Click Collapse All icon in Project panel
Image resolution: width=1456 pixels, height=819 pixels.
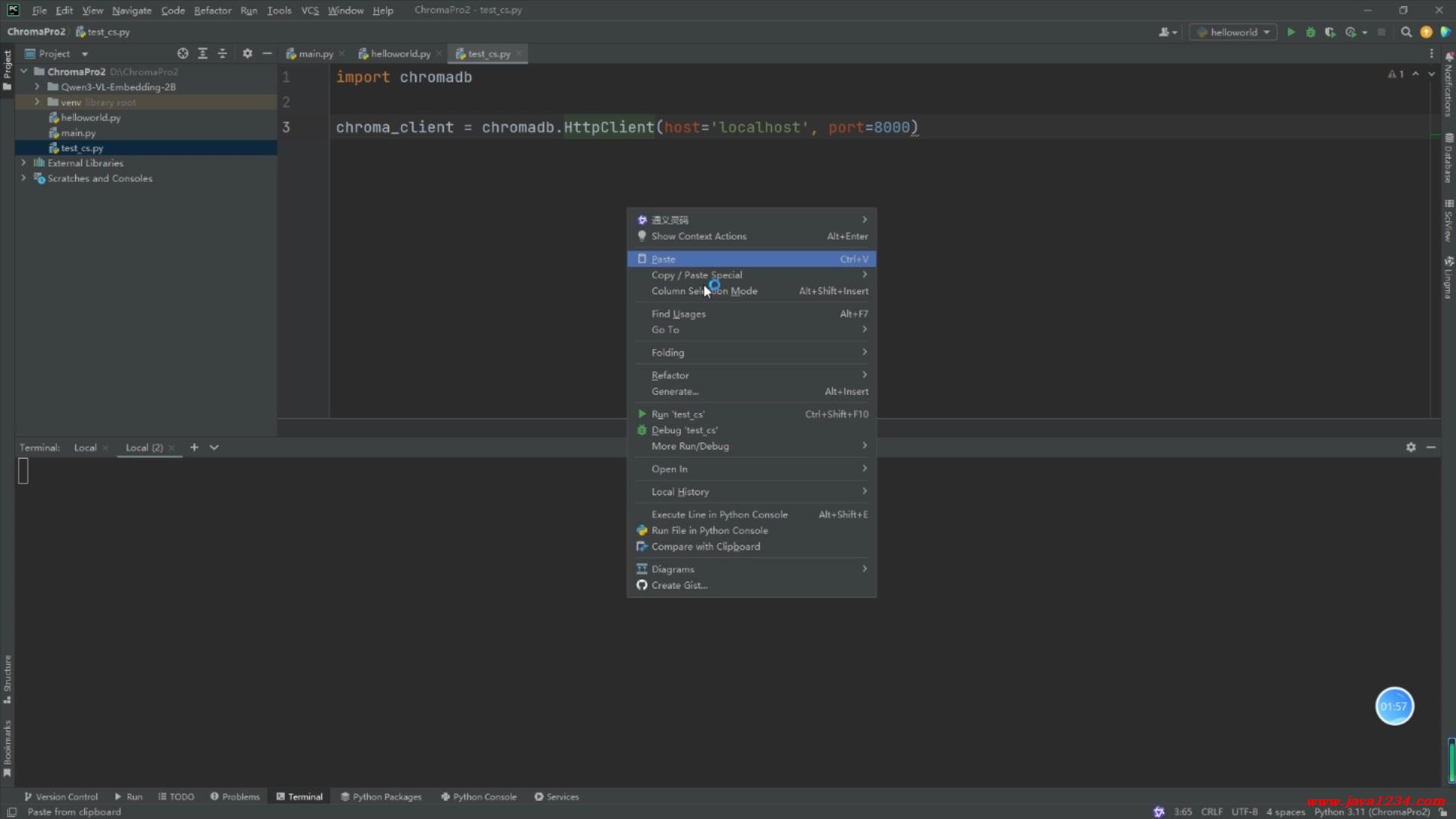pyautogui.click(x=222, y=54)
